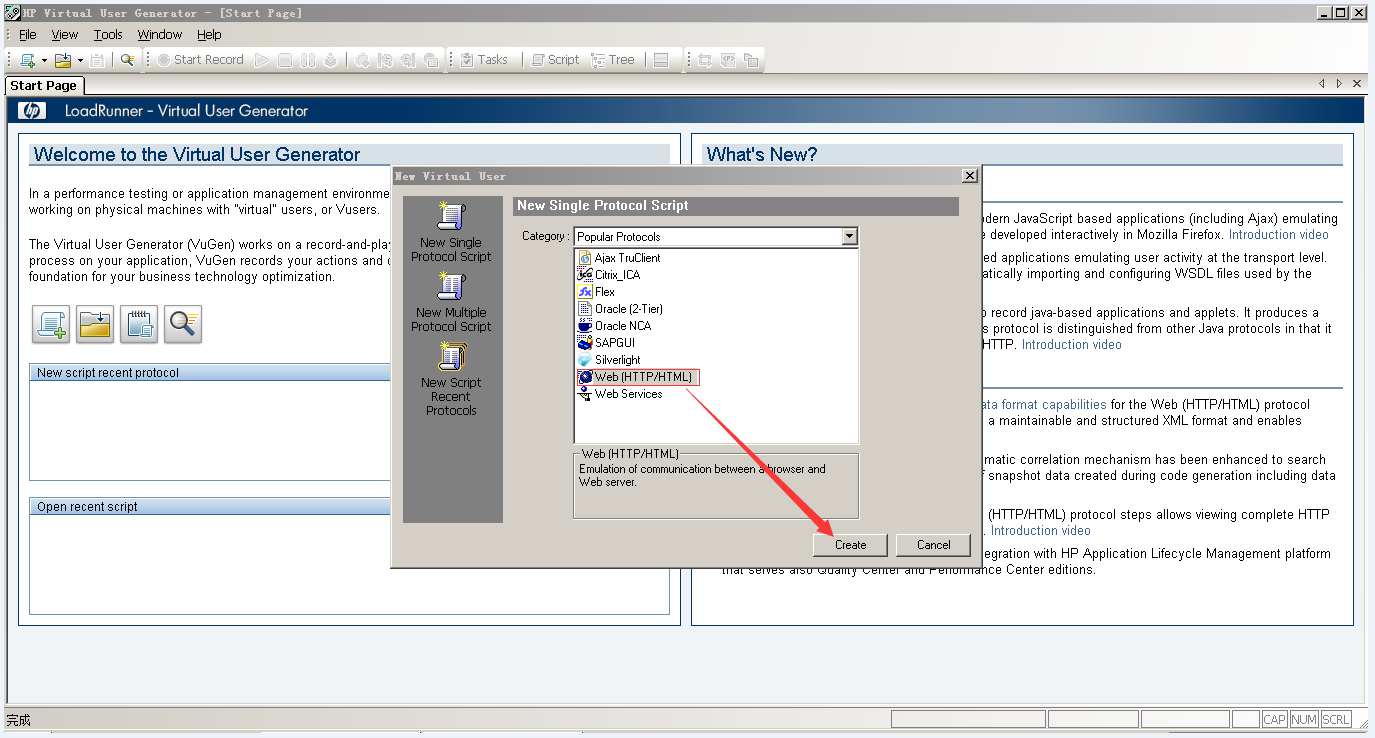Close the Start Page tab with the X
Screen dimensions: 1375x738
pyautogui.click(x=1357, y=84)
